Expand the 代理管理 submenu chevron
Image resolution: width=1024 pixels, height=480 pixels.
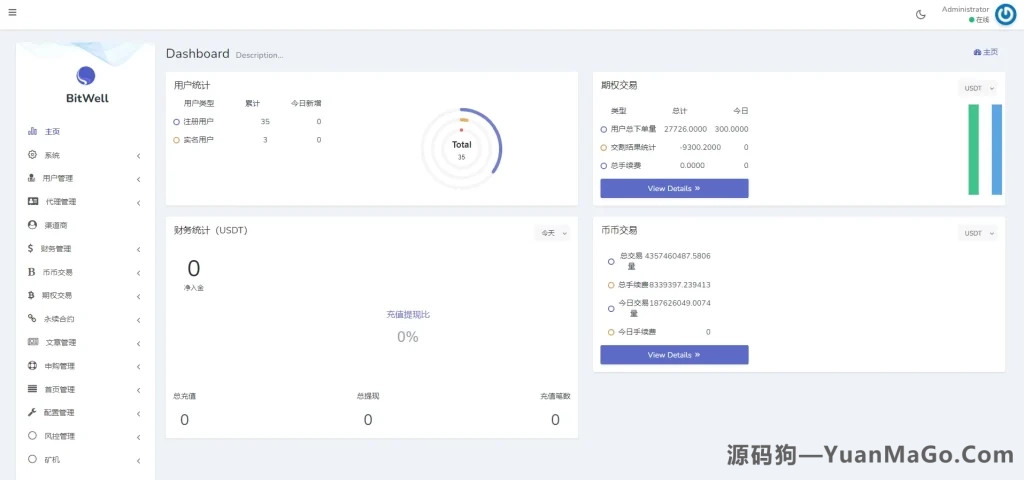[138, 203]
